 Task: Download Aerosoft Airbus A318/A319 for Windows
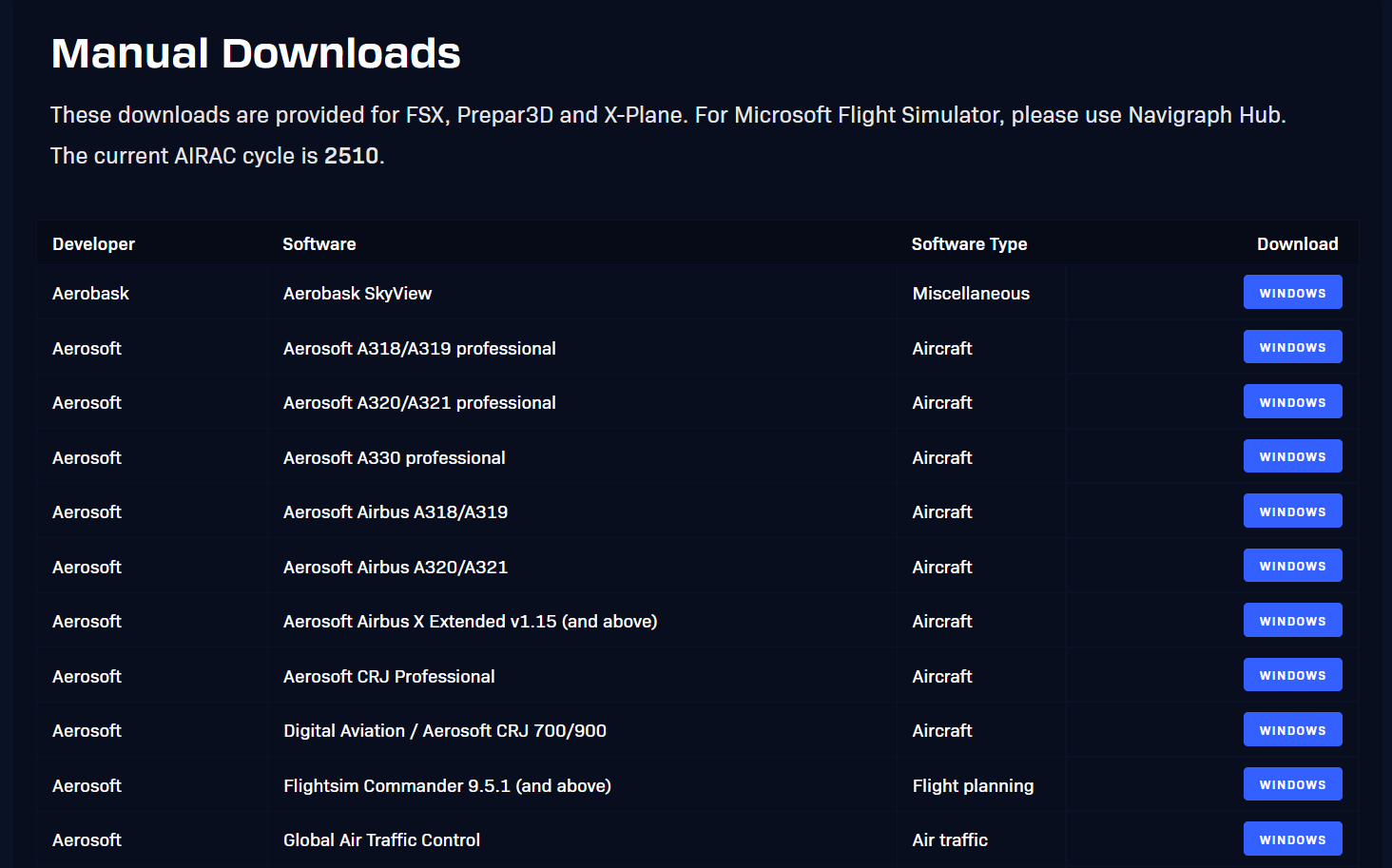point(1292,511)
